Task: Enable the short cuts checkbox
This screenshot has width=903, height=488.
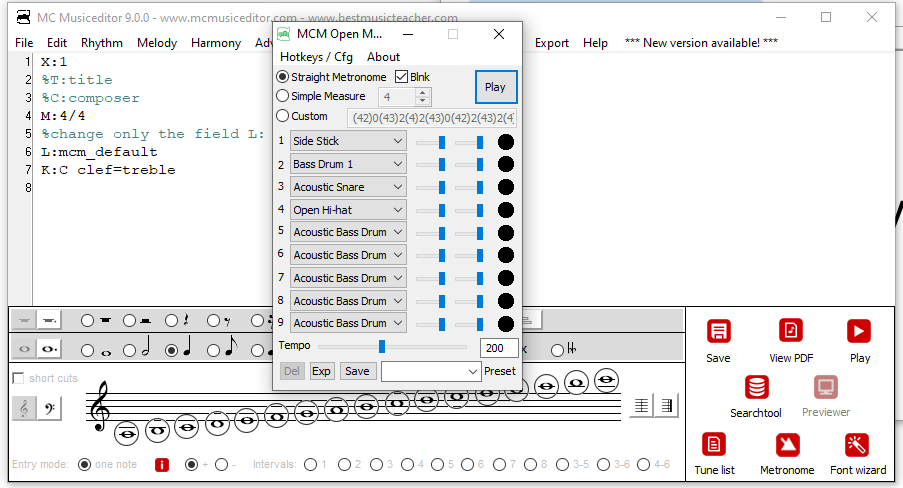Action: coord(18,378)
